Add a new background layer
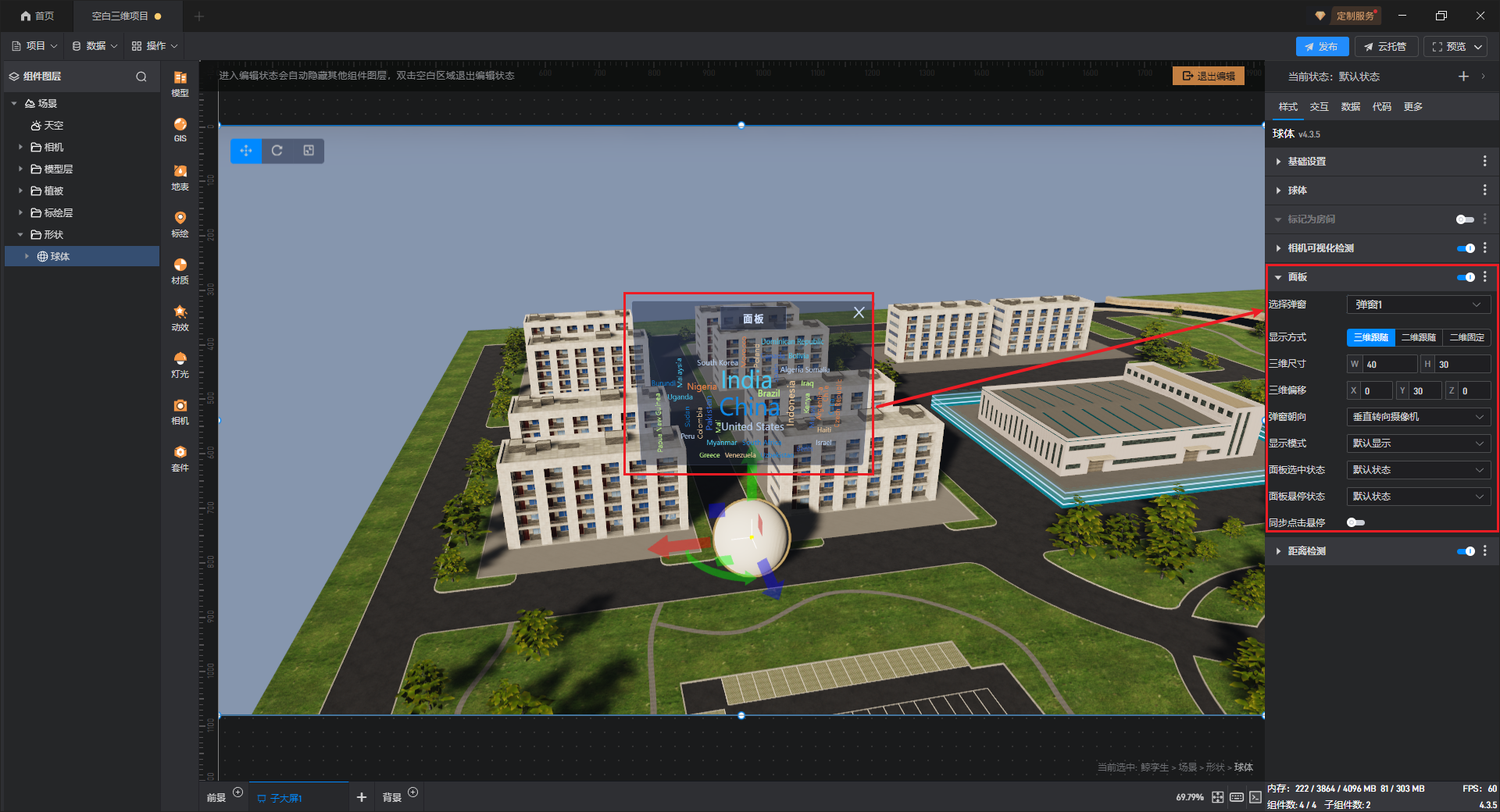Image resolution: width=1500 pixels, height=812 pixels. tap(413, 792)
